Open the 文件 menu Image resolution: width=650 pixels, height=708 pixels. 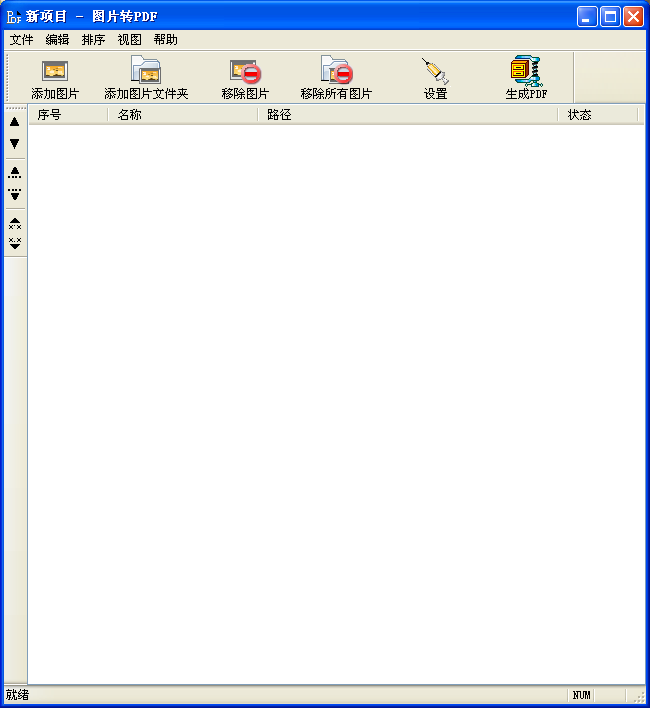click(22, 40)
